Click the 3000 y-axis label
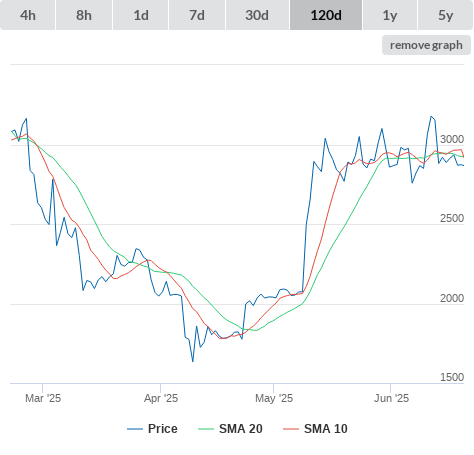The image size is (474, 455). 452,139
